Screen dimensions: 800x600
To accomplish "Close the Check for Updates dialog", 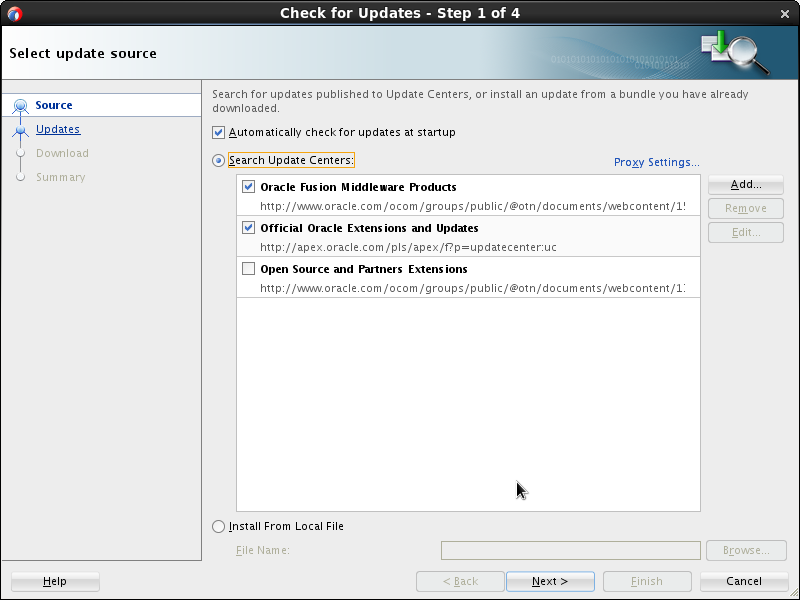I will tap(785, 14).
